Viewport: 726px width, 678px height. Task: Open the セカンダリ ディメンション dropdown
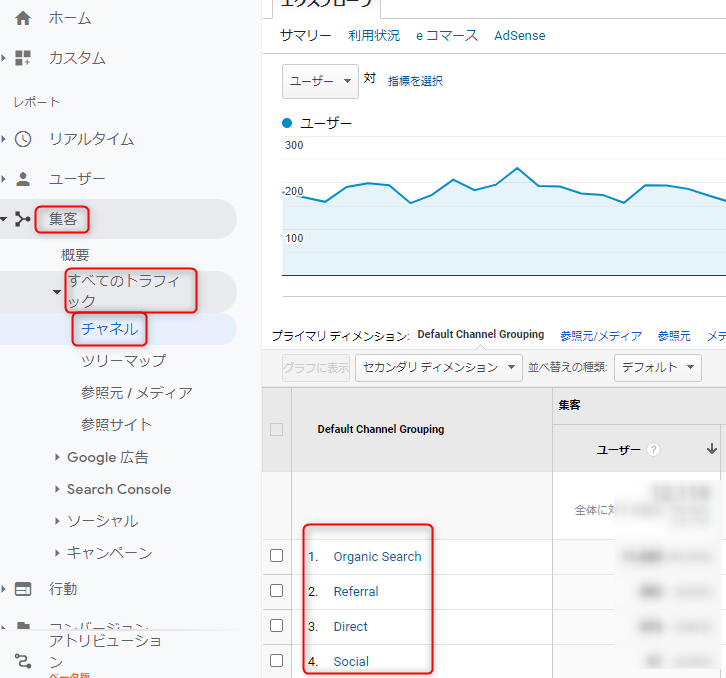point(438,368)
